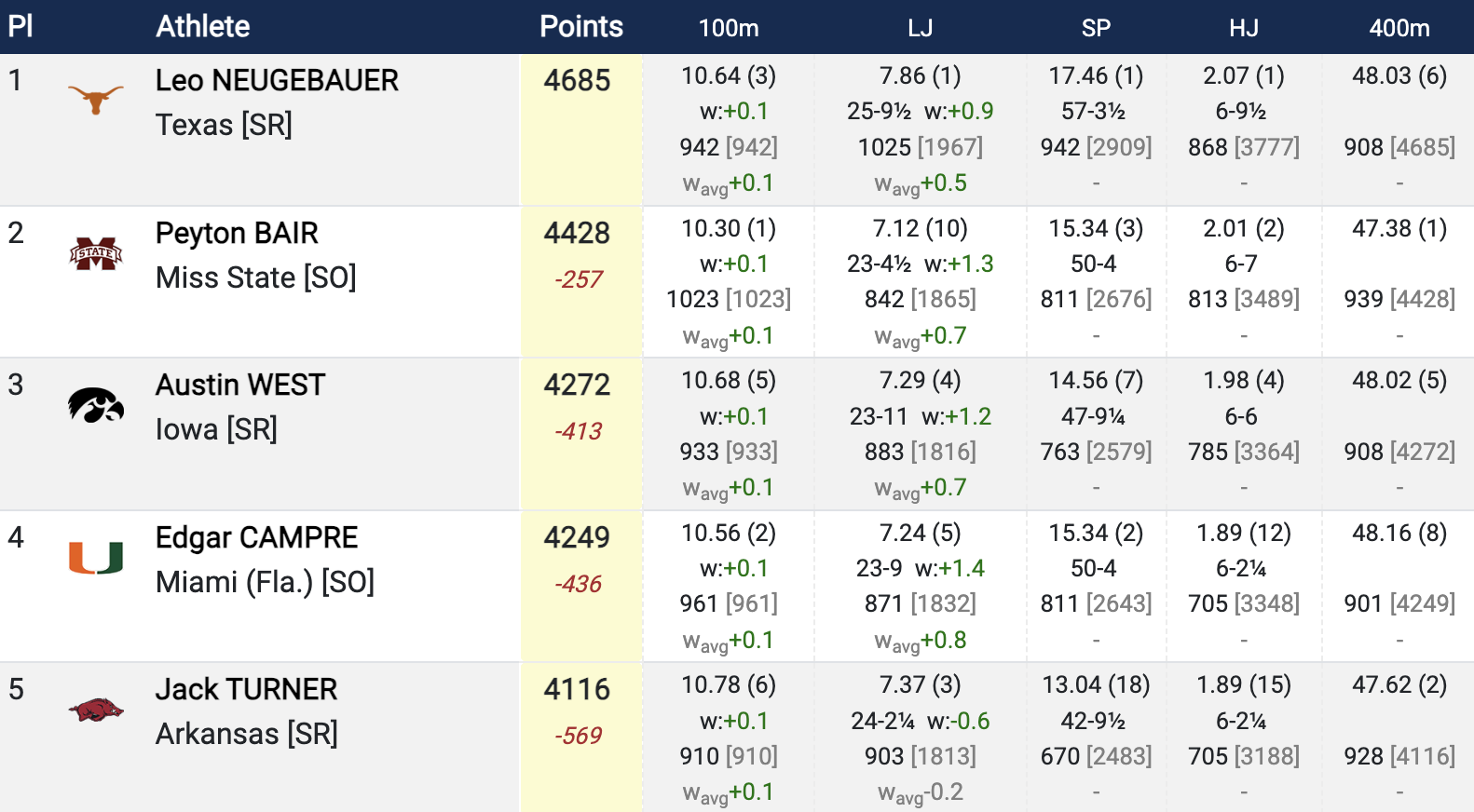The height and width of the screenshot is (812, 1474).
Task: Open Edgar CAMPRE athlete page
Action: pyautogui.click(x=256, y=537)
